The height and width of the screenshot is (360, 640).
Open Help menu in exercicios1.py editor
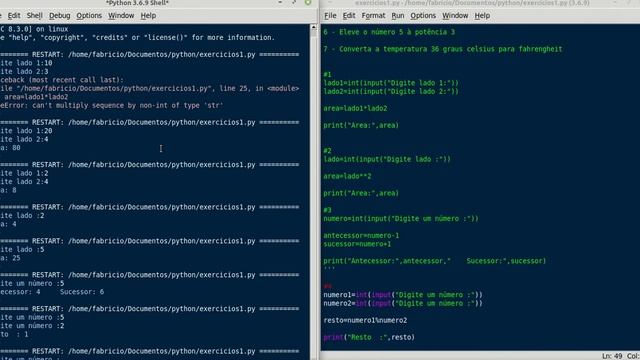482,16
